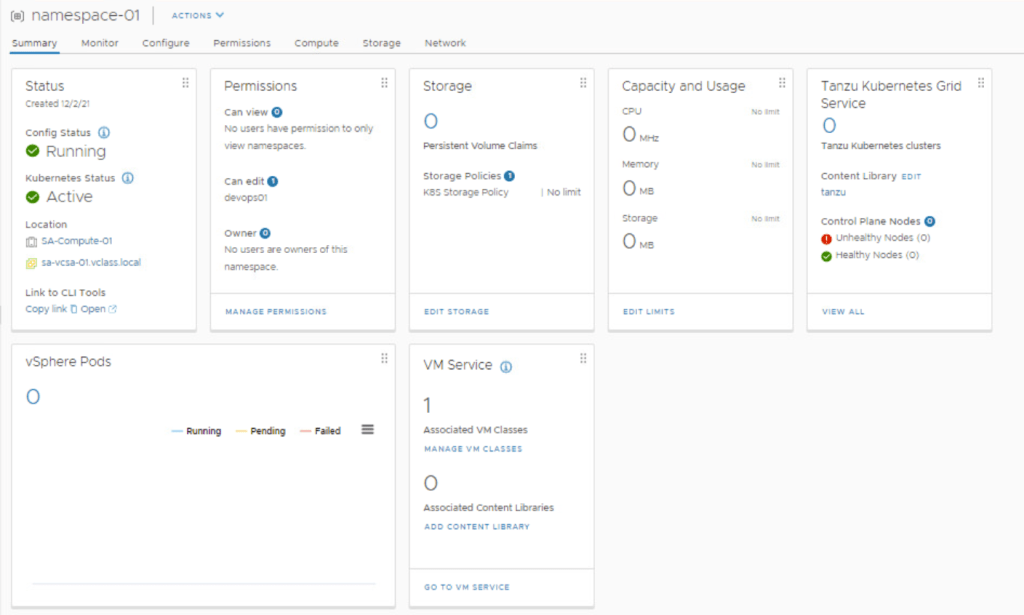The image size is (1024, 615).
Task: Expand the Actions dropdown menu
Action: point(198,15)
